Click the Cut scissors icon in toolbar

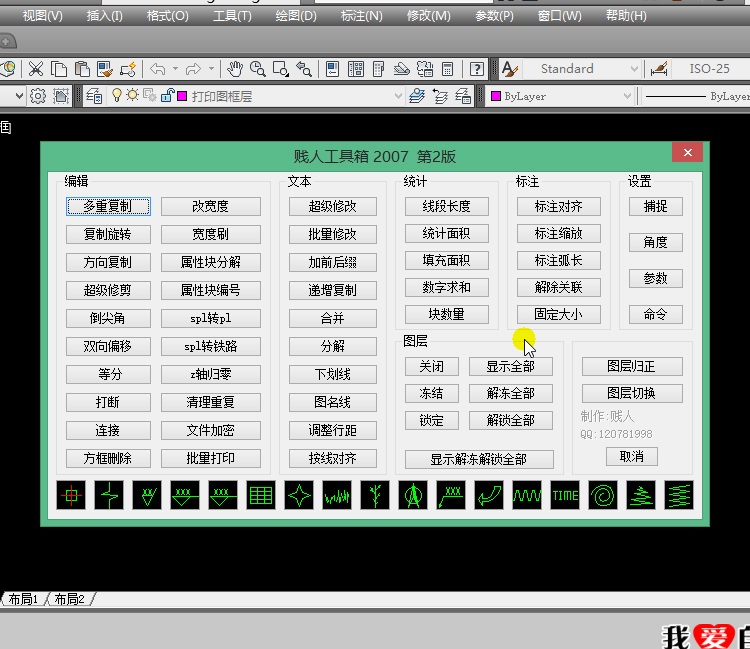(36, 69)
